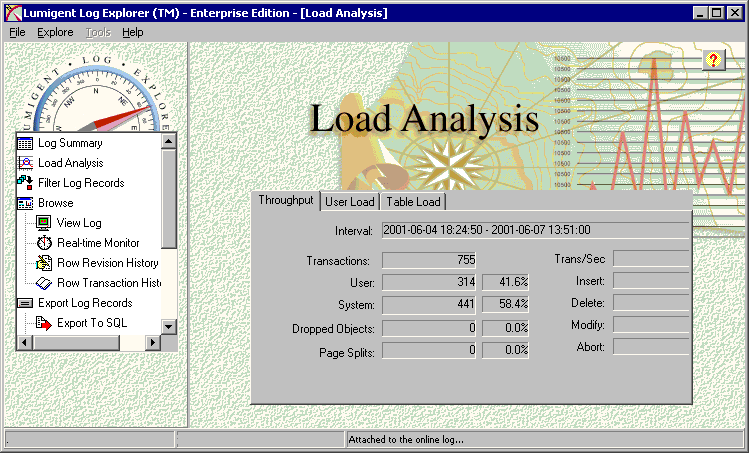Click the Dropped Objects percentage field
The image size is (749, 453).
pos(505,328)
